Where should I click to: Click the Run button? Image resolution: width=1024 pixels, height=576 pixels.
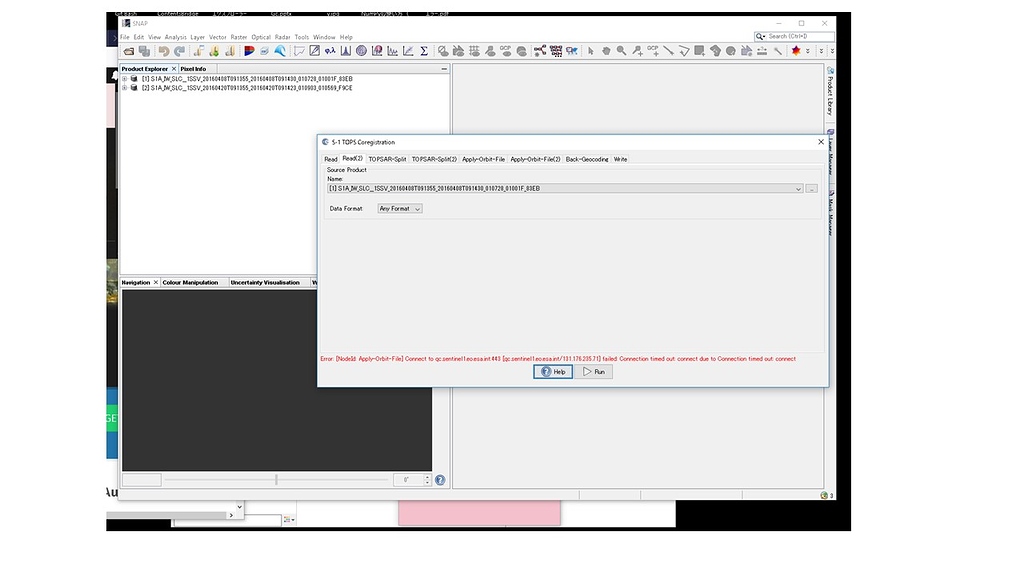(x=595, y=371)
